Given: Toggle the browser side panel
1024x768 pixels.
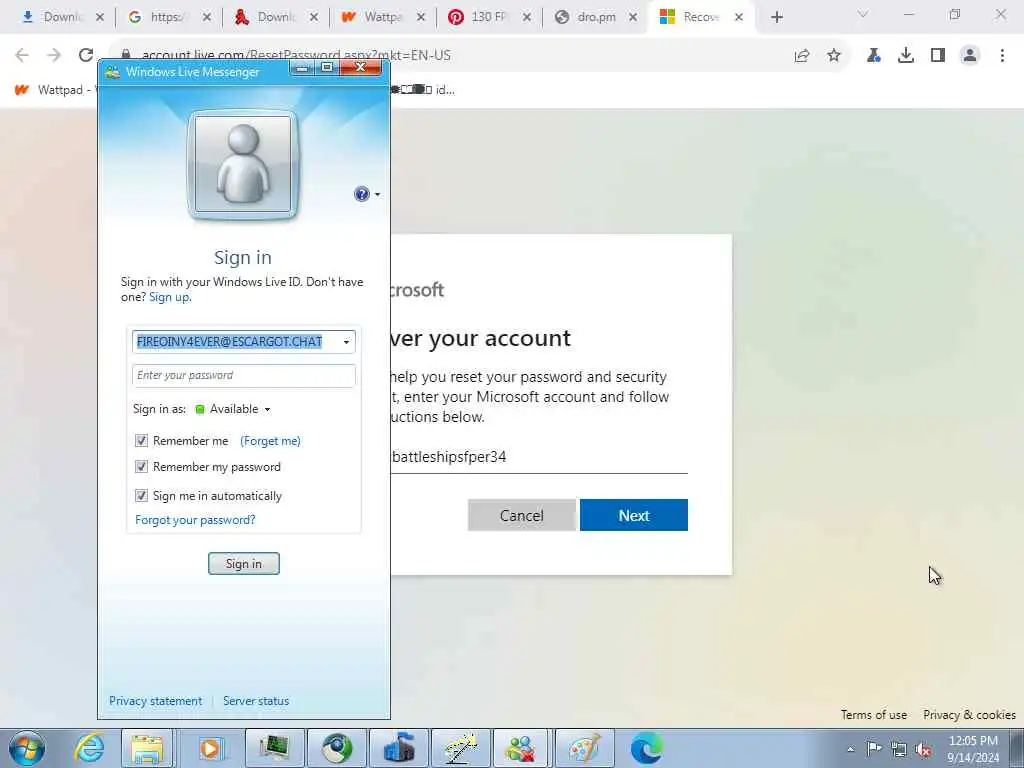Looking at the screenshot, I should tap(938, 56).
